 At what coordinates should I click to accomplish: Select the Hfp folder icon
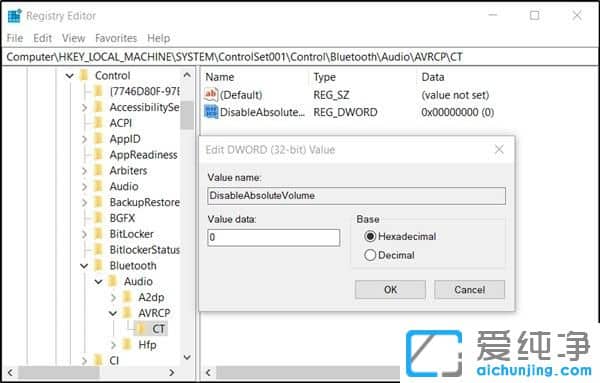click(127, 344)
